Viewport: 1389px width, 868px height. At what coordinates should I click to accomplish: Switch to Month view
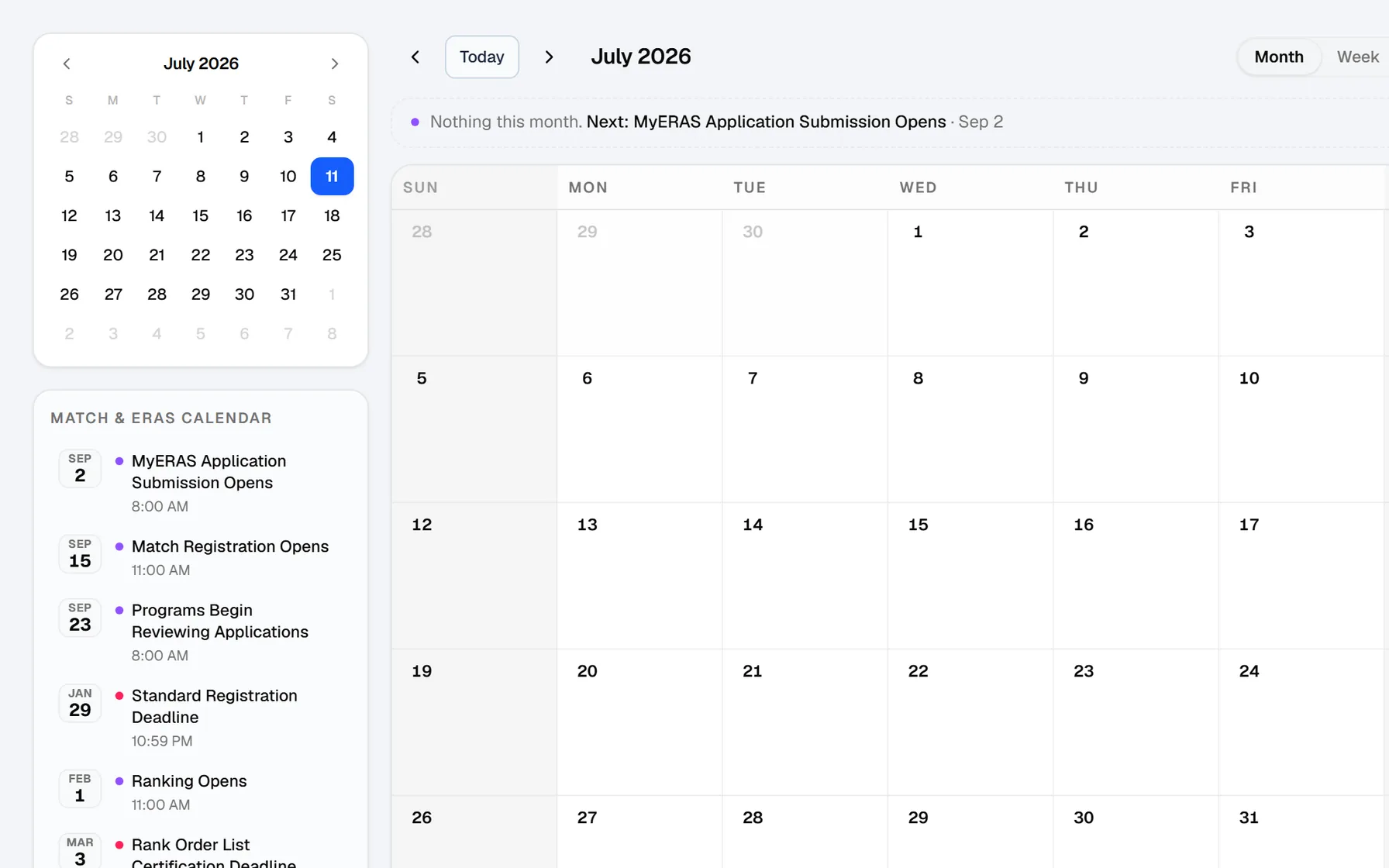coord(1279,57)
